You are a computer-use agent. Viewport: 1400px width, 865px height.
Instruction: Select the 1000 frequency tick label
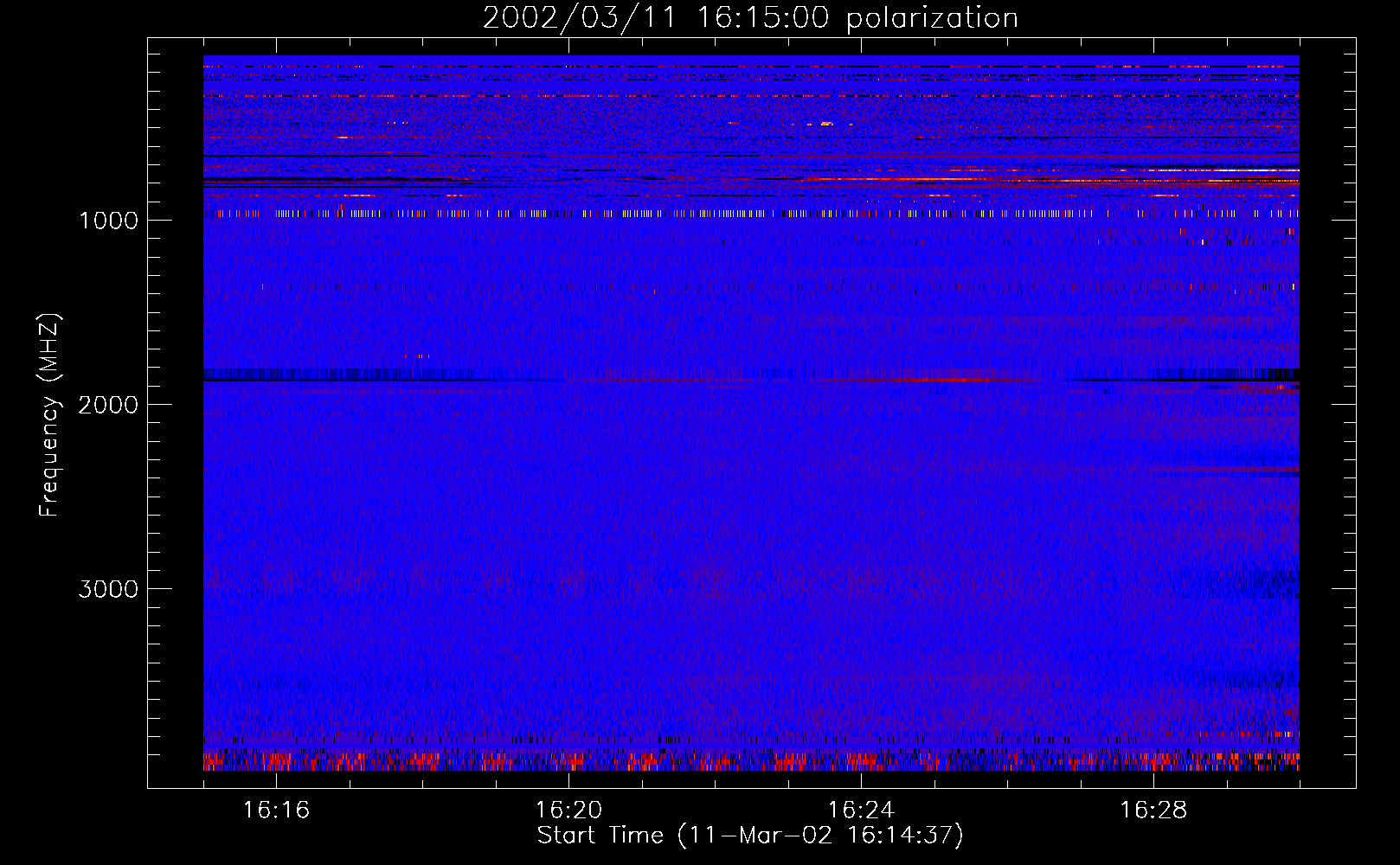pos(109,221)
